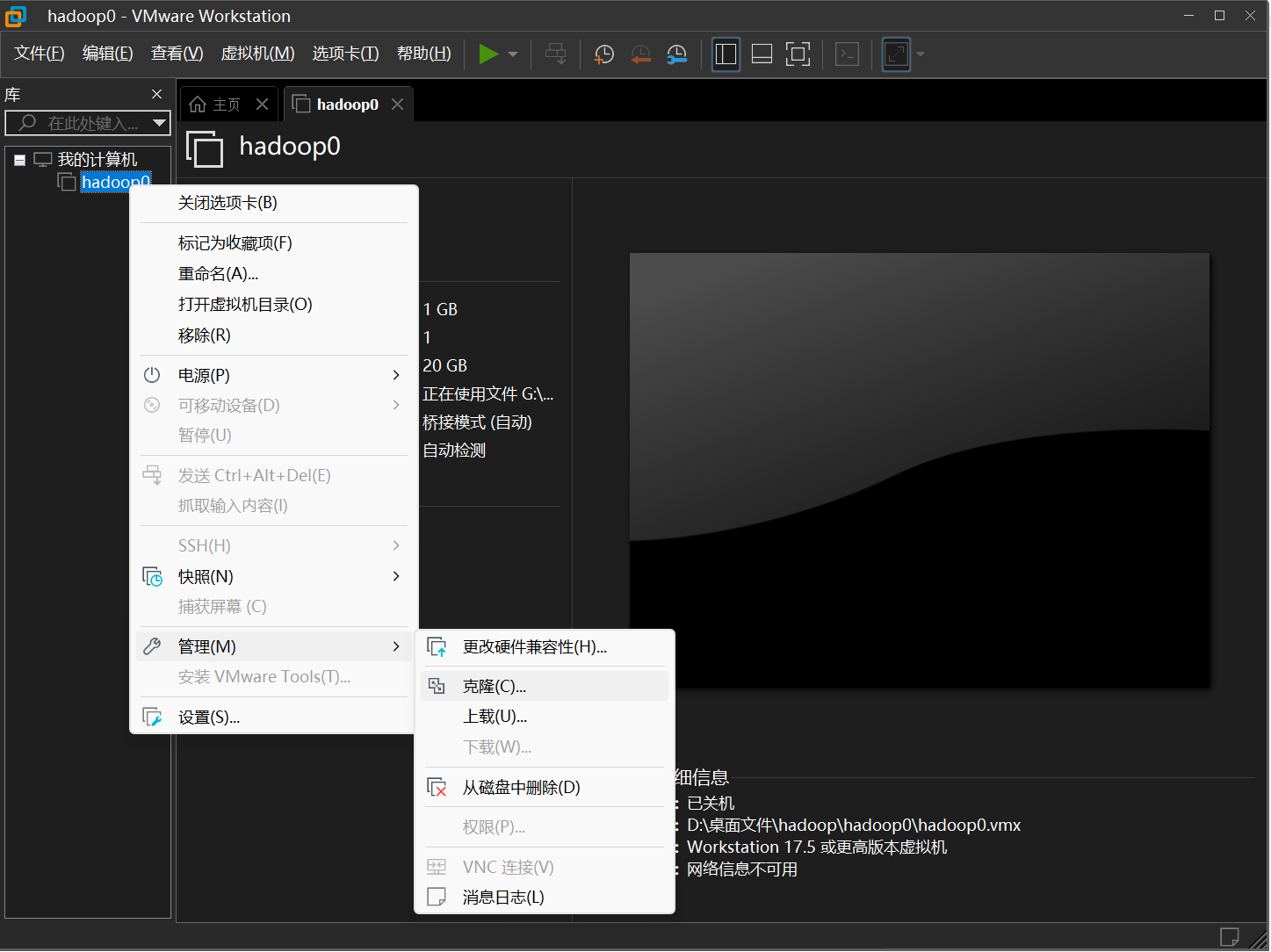Viewport: 1271px width, 952px height.
Task: Click the wrench icon beside 管理(M)
Action: [x=152, y=647]
